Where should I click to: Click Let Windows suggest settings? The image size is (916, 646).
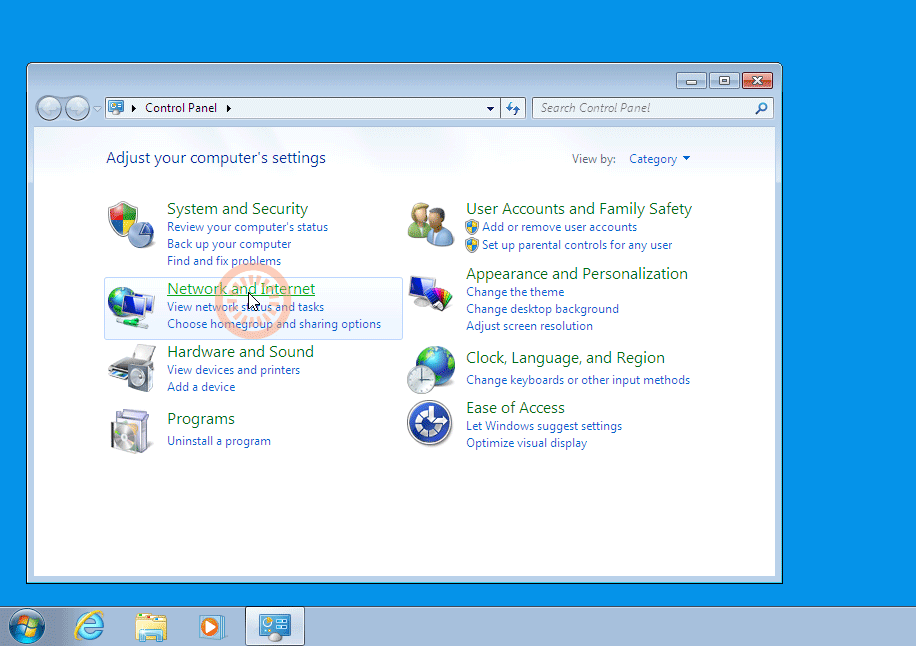(x=544, y=426)
